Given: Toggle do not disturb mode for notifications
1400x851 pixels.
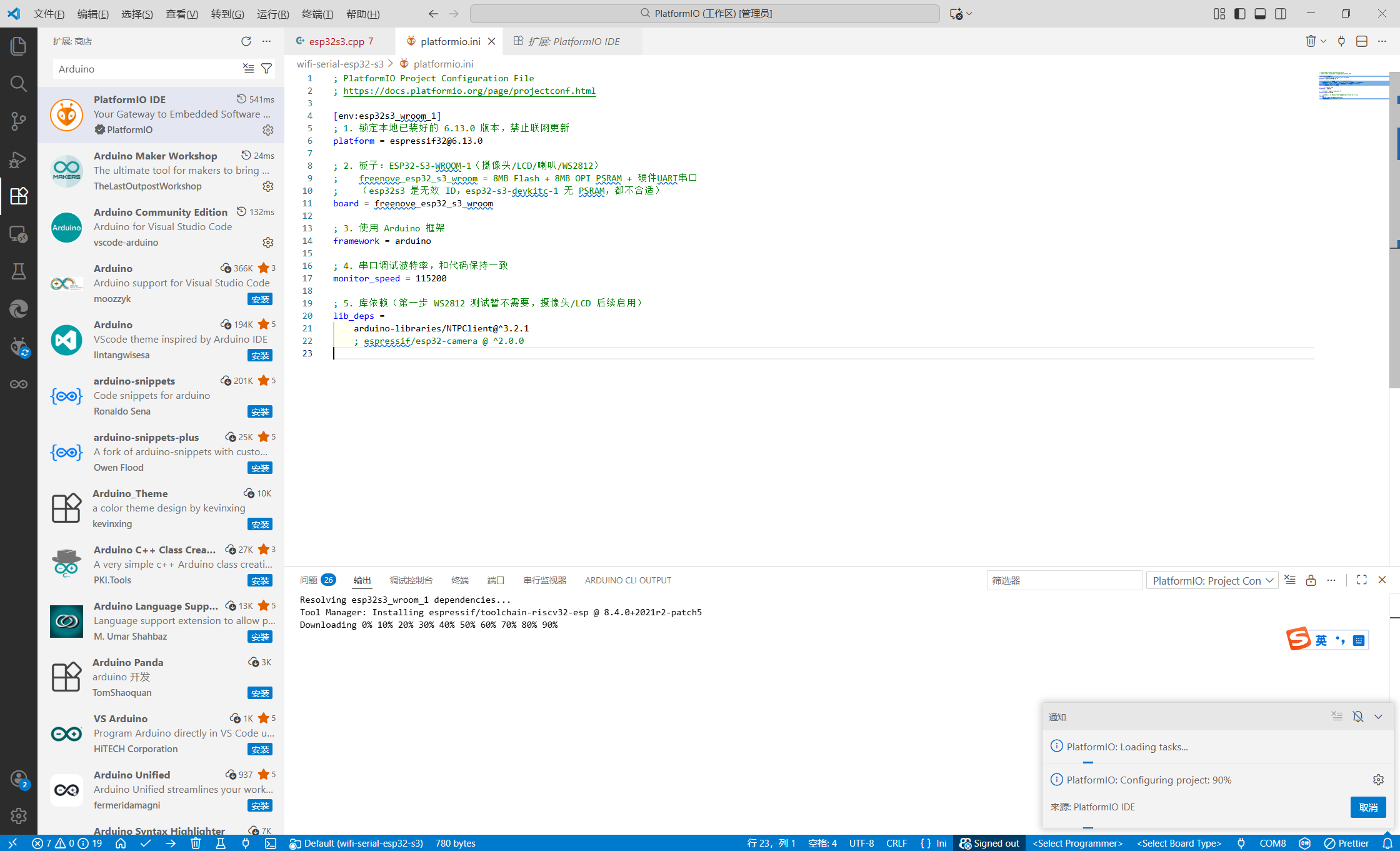Looking at the screenshot, I should coord(1357,717).
